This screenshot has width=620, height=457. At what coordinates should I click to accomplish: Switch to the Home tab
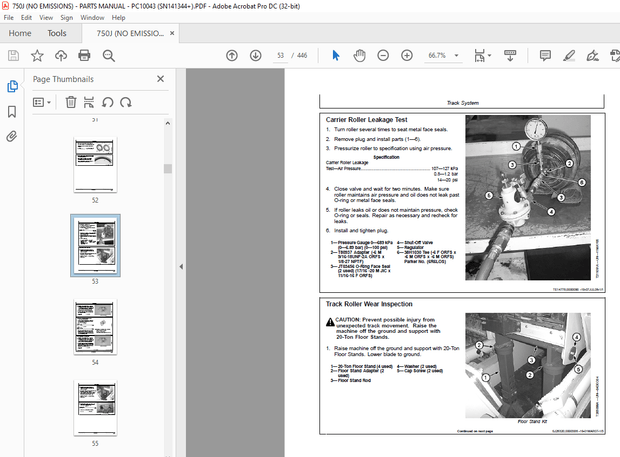(x=20, y=33)
